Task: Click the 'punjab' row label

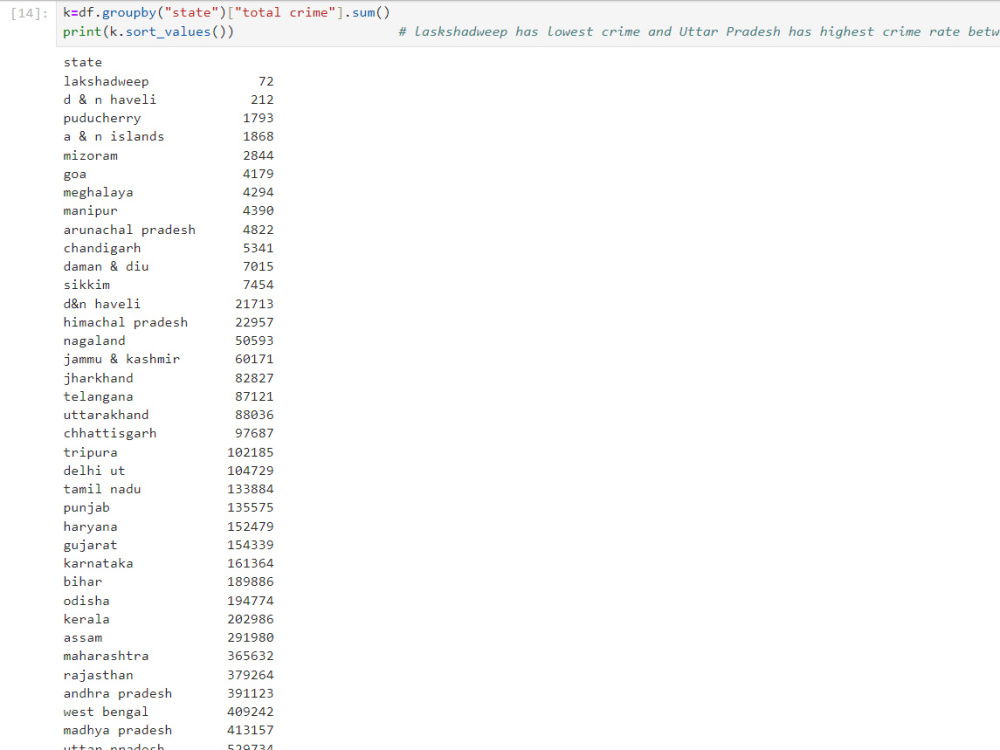Action: (x=86, y=508)
